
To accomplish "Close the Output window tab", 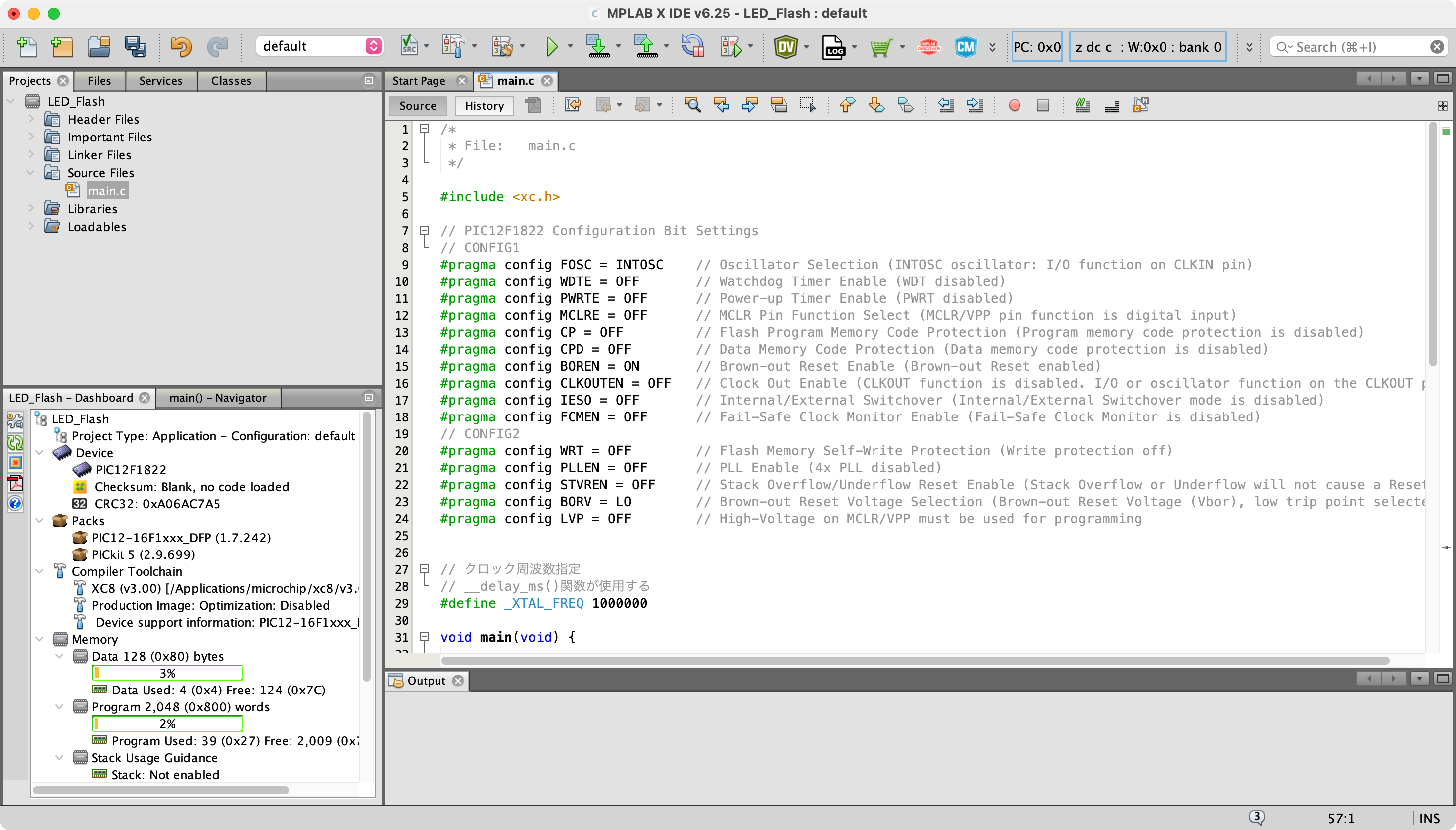I will click(458, 680).
